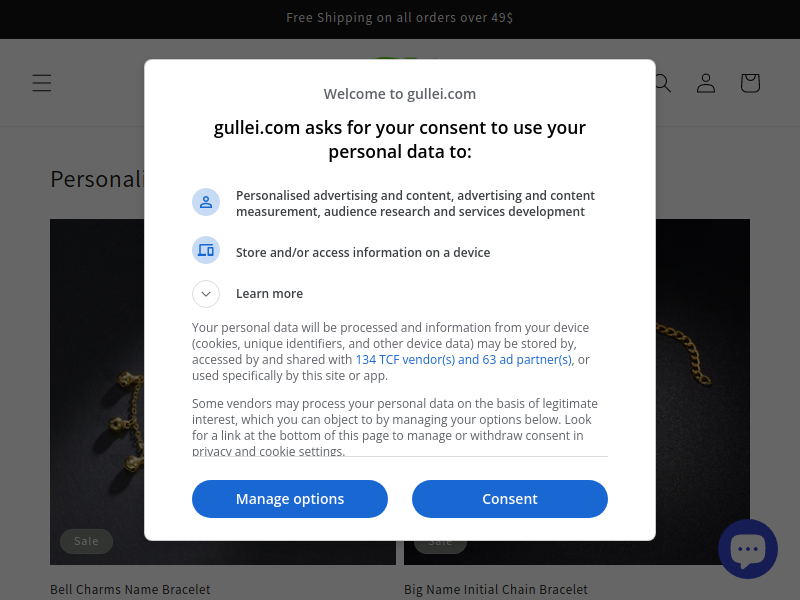Open the account login icon
This screenshot has height=600, width=800.
click(706, 83)
